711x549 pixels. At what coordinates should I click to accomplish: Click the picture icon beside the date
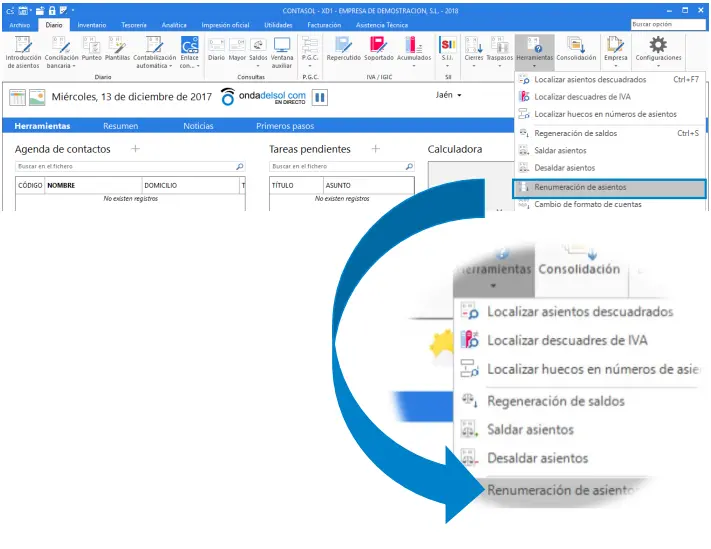(x=37, y=97)
